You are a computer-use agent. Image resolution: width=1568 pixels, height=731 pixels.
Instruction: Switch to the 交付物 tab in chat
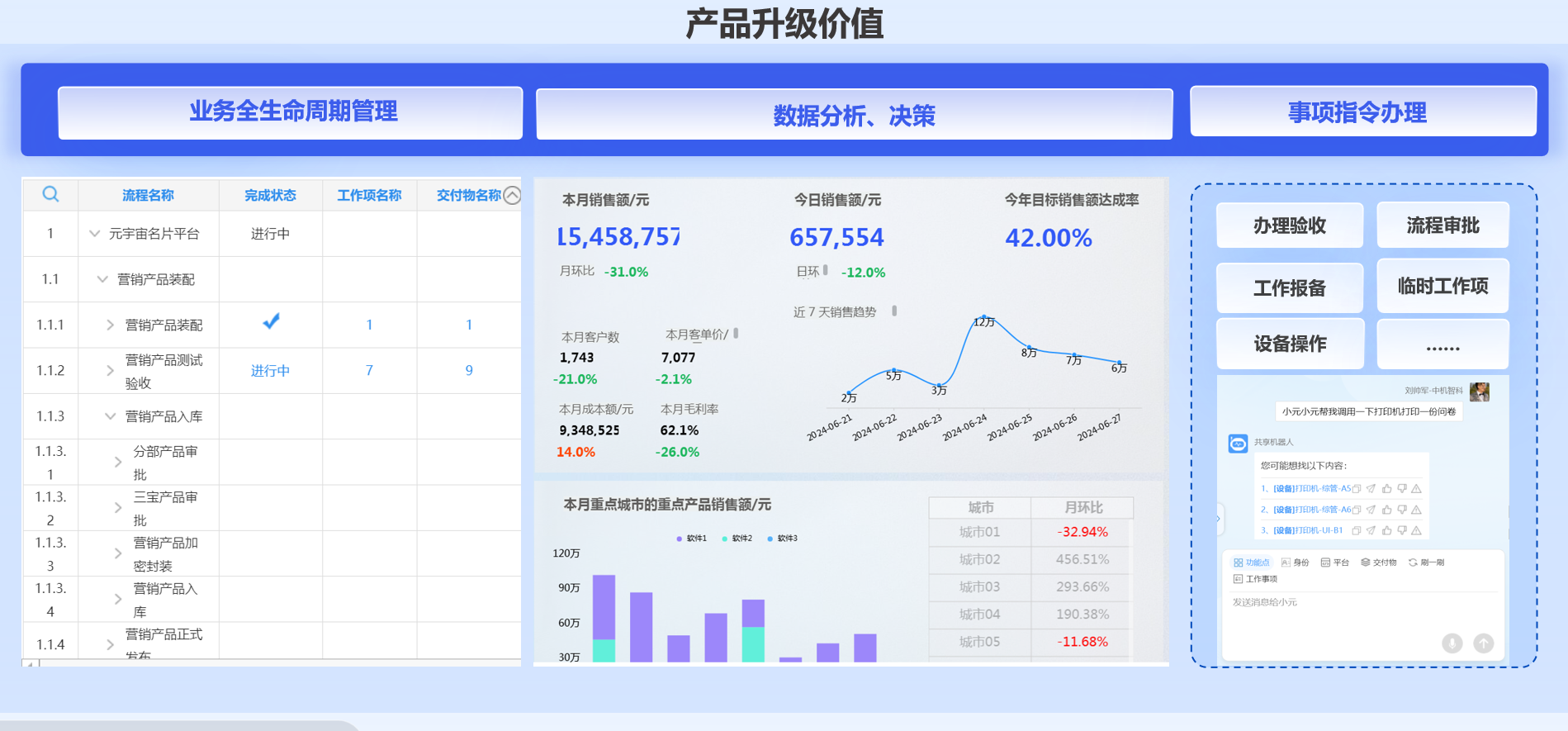tap(1379, 562)
